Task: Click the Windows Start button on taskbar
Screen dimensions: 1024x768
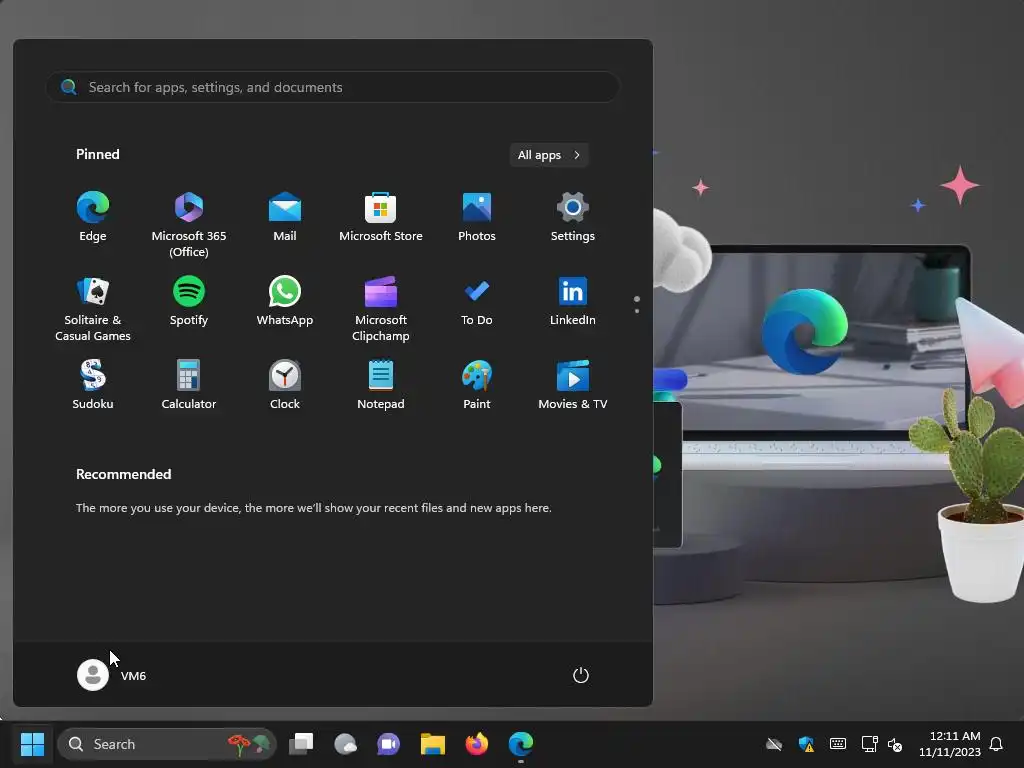Action: [x=32, y=744]
